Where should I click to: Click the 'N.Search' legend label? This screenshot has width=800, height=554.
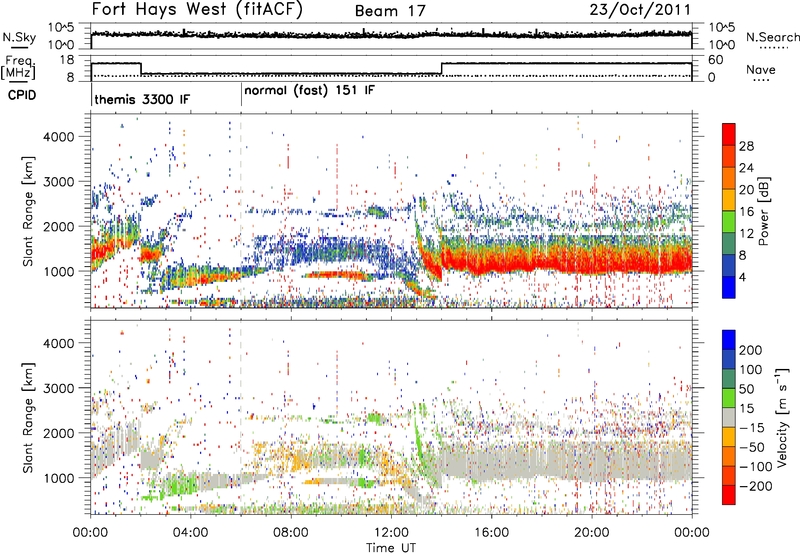click(772, 37)
